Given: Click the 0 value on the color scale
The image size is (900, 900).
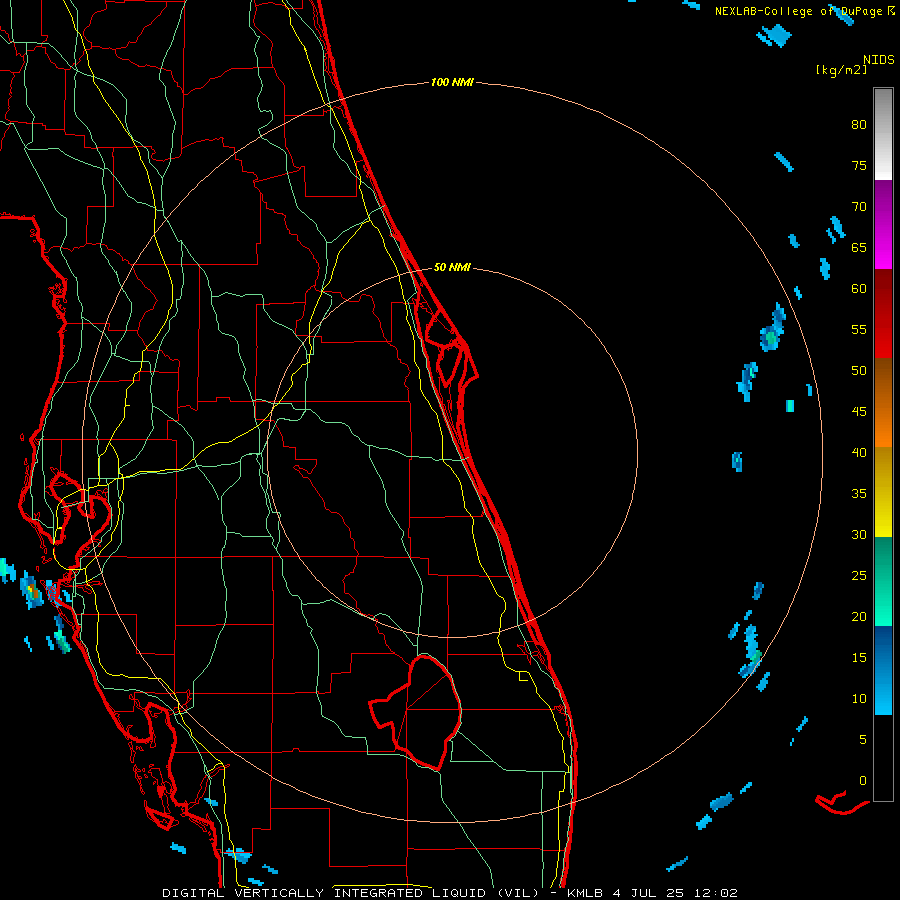Looking at the screenshot, I should tap(863, 781).
